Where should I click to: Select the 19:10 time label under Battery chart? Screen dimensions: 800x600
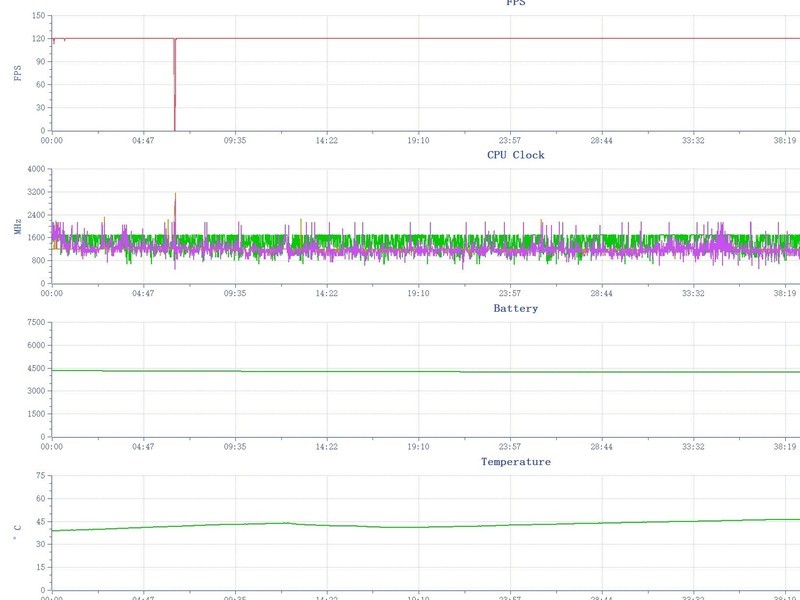tap(418, 446)
